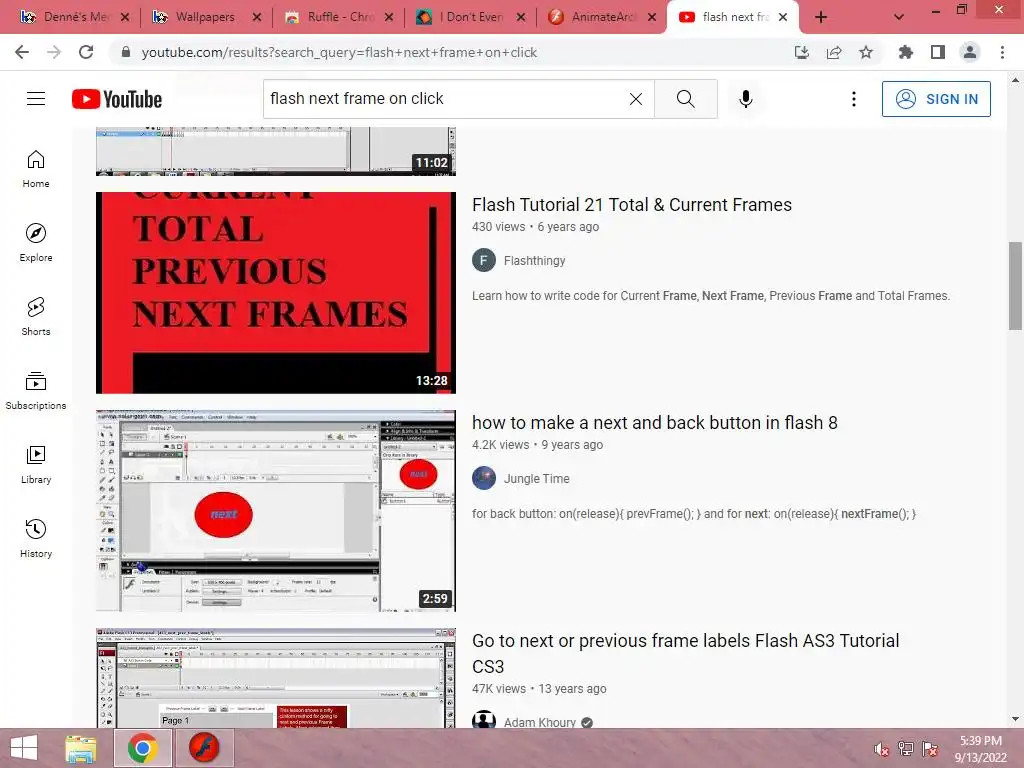Share this page from address bar
Screen dimensions: 1024x768
[x=834, y=52]
